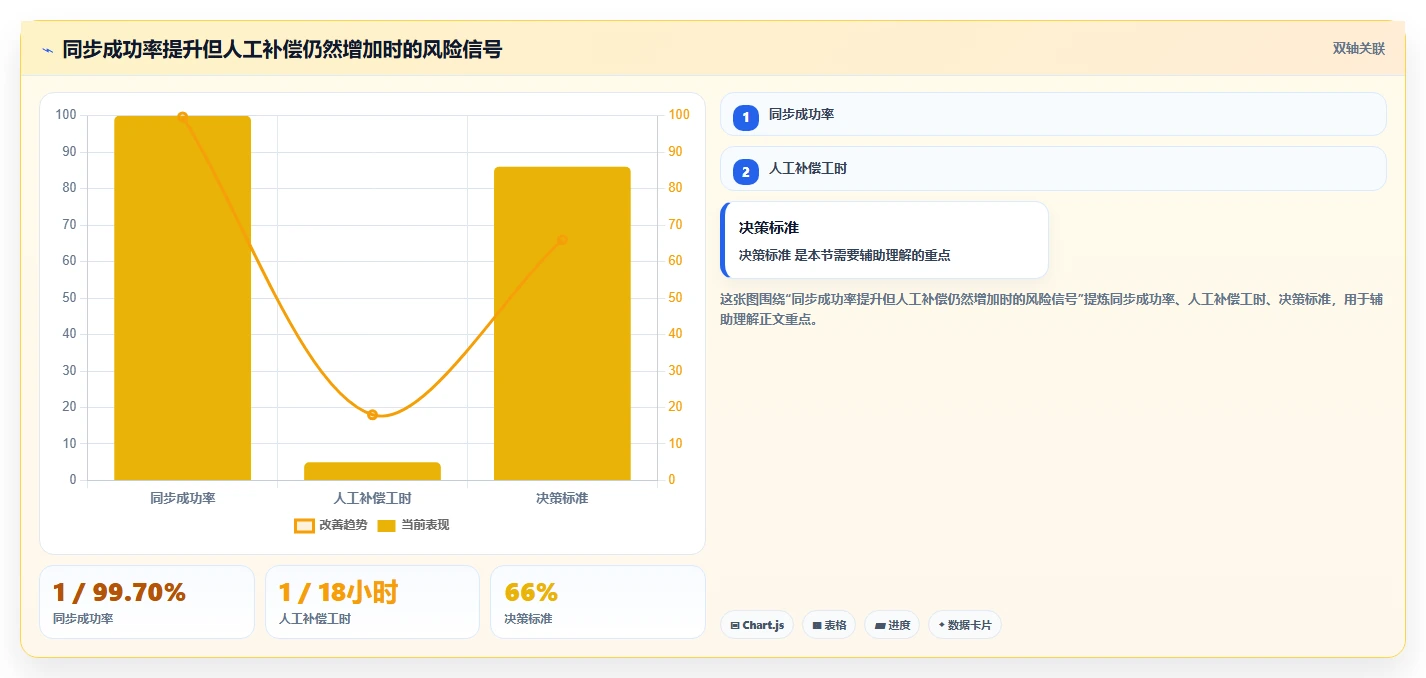Click the 改善趋势 legend label
The image size is (1426, 678).
[x=343, y=525]
